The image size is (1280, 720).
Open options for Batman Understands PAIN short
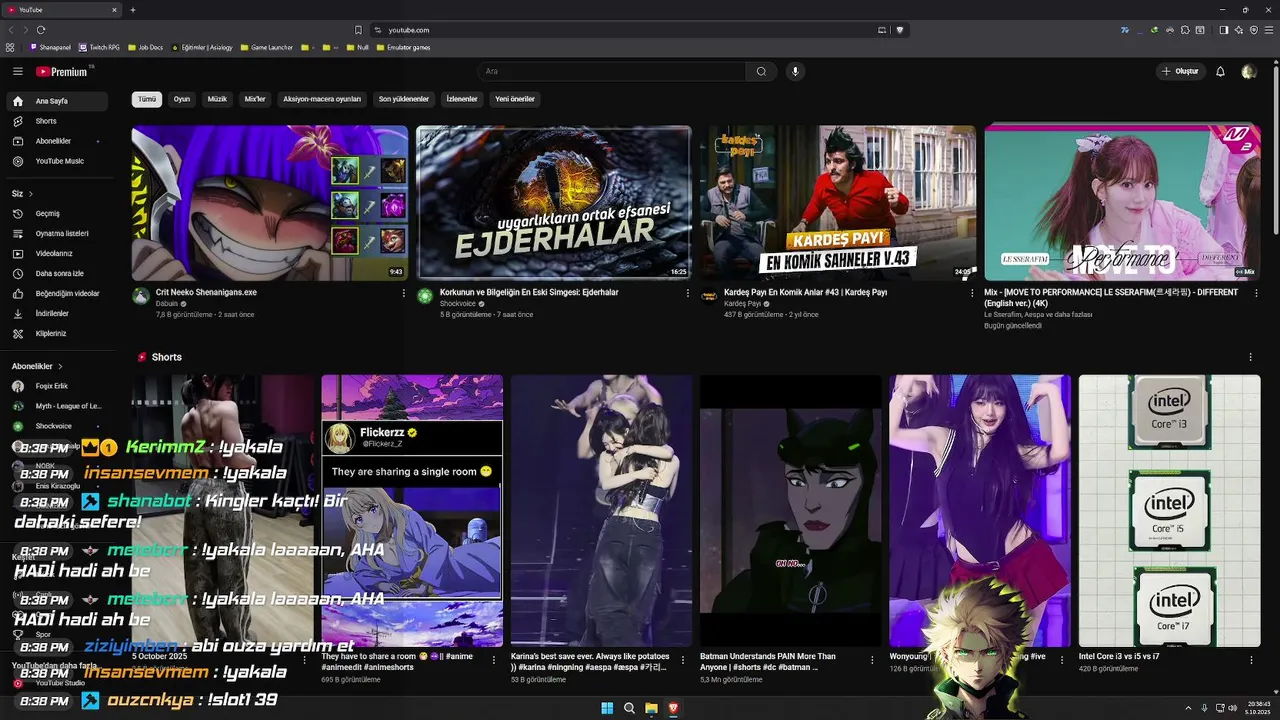872,659
